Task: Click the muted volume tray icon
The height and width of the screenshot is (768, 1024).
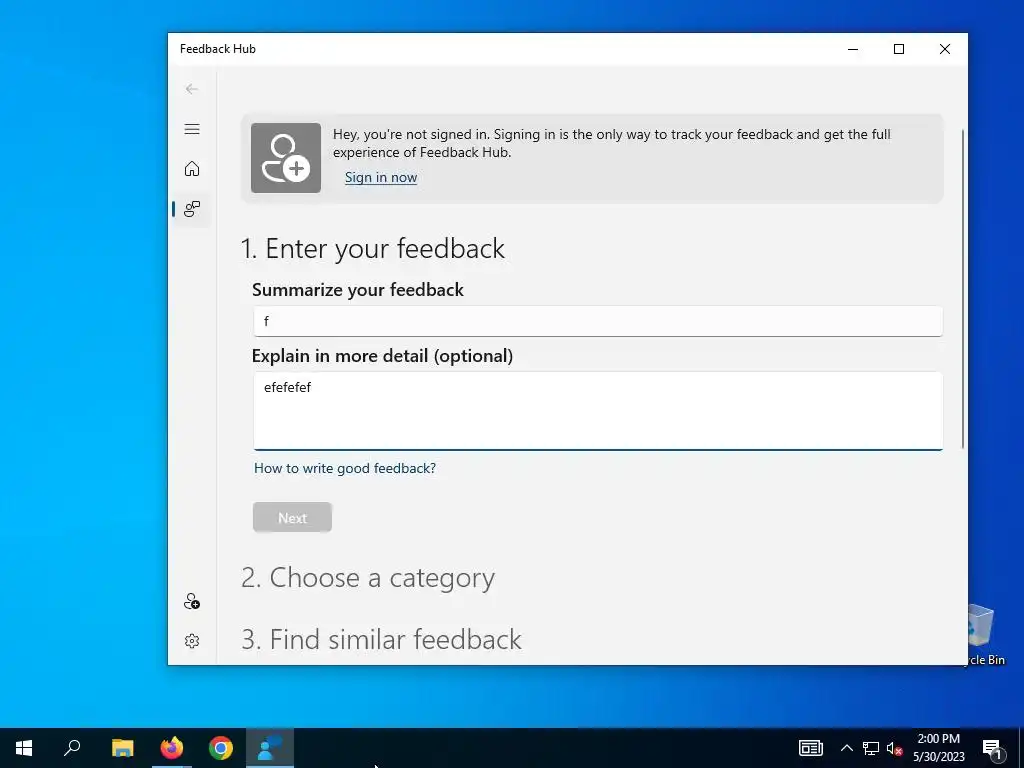Action: [x=895, y=748]
